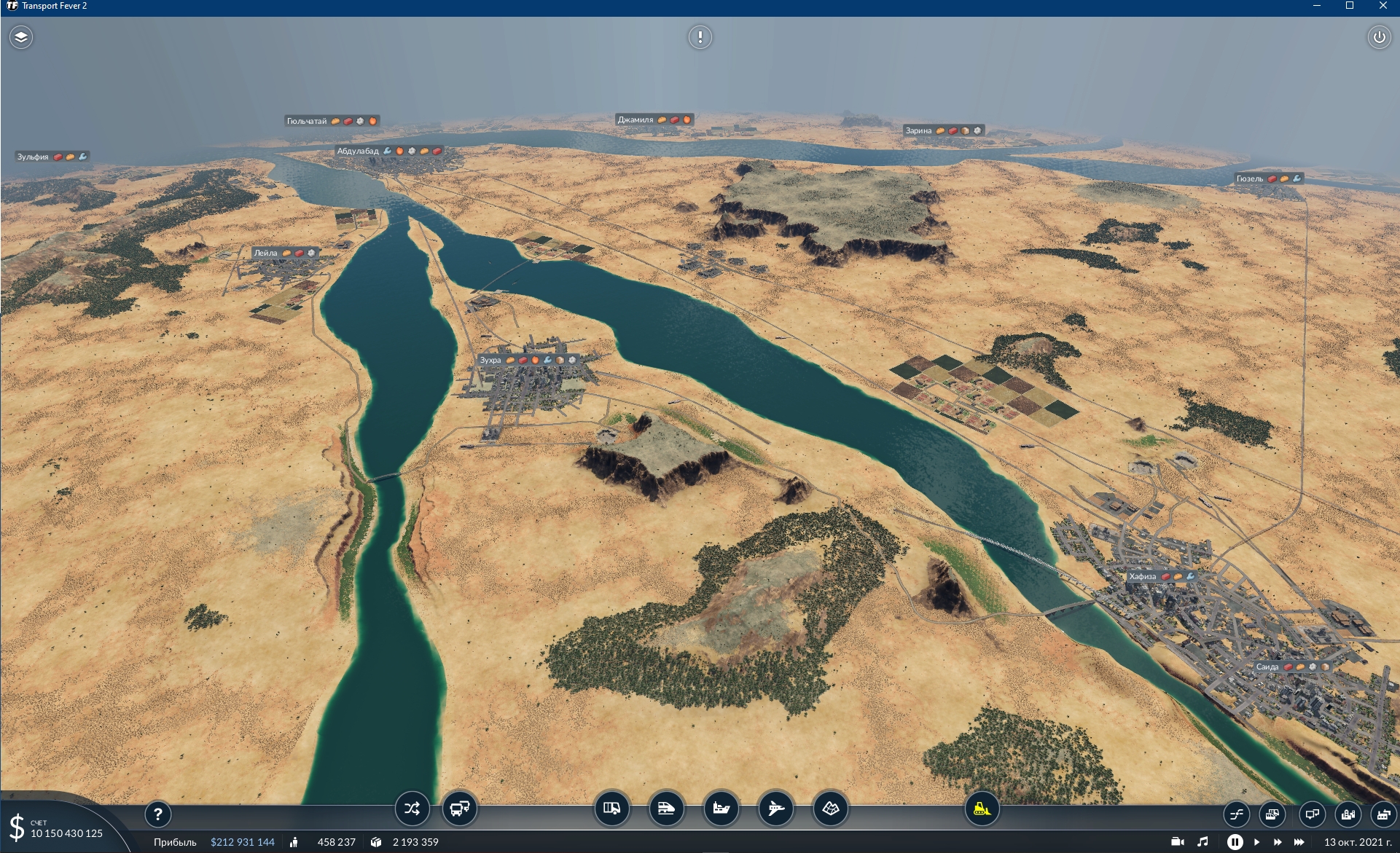1400x853 pixels.
Task: Open the music player note icon
Action: pos(1202,841)
